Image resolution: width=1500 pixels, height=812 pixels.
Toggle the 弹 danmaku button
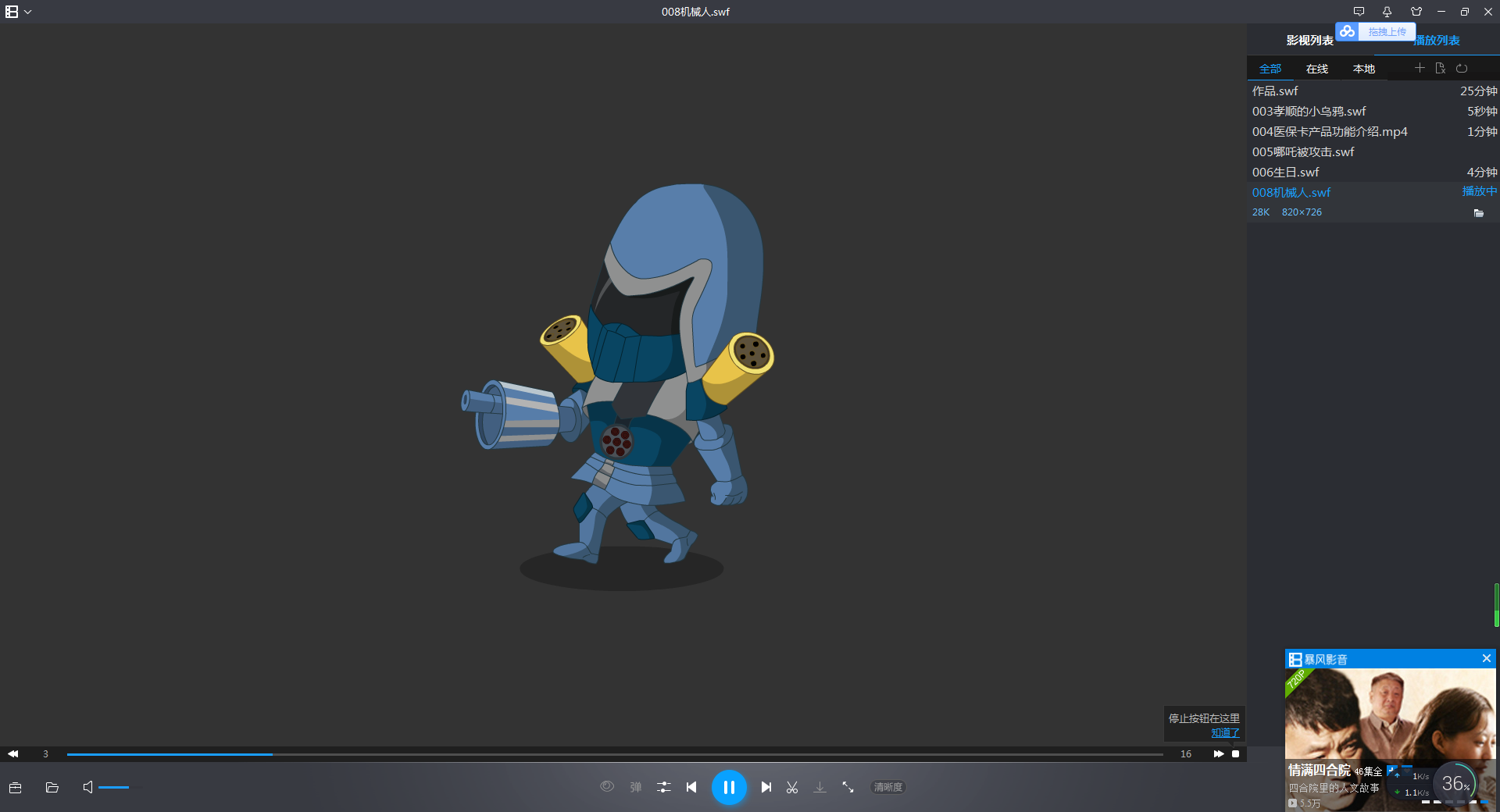click(636, 787)
